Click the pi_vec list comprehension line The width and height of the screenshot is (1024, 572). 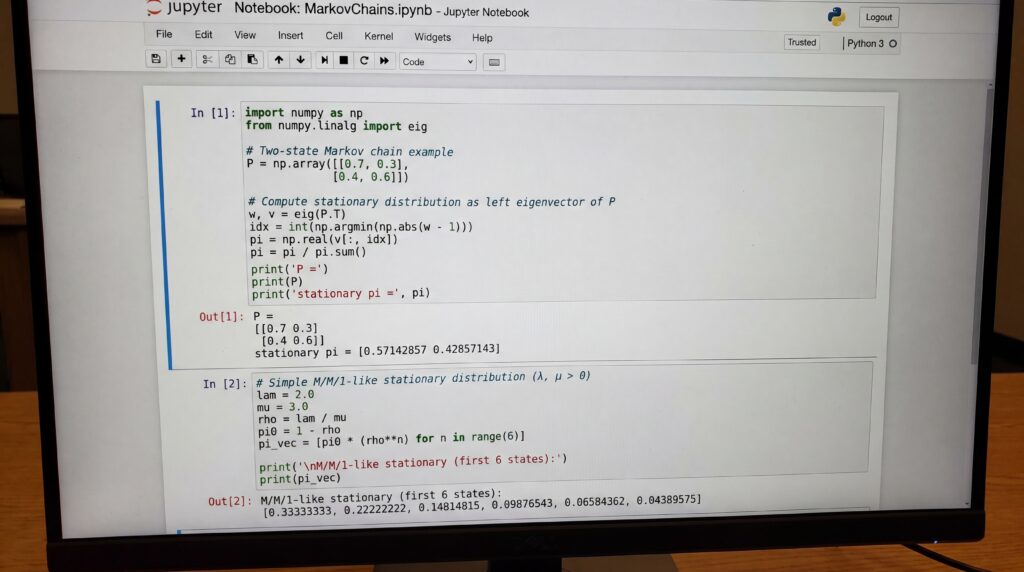[x=392, y=439]
